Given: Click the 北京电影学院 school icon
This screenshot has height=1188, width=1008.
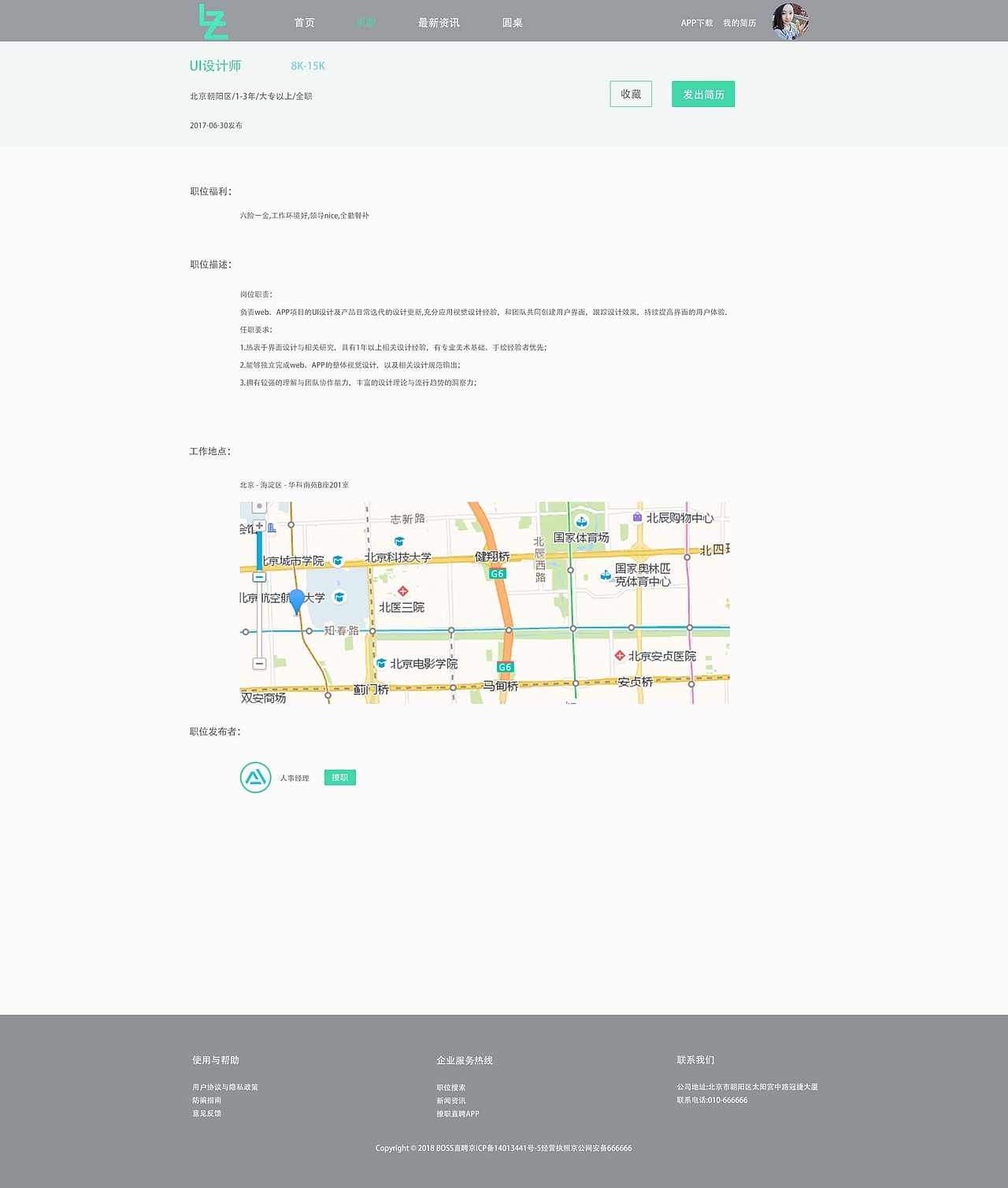Looking at the screenshot, I should pos(381,664).
